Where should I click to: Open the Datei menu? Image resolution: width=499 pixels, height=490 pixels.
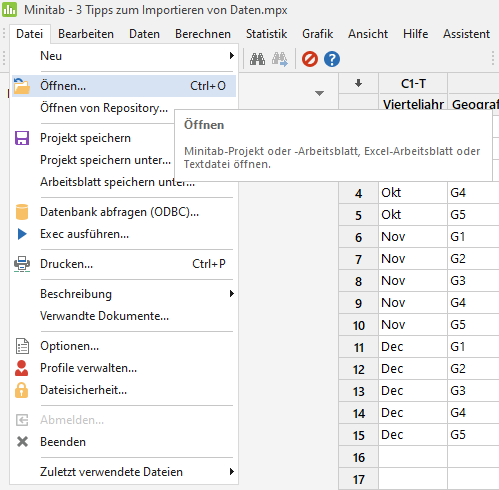click(x=30, y=34)
